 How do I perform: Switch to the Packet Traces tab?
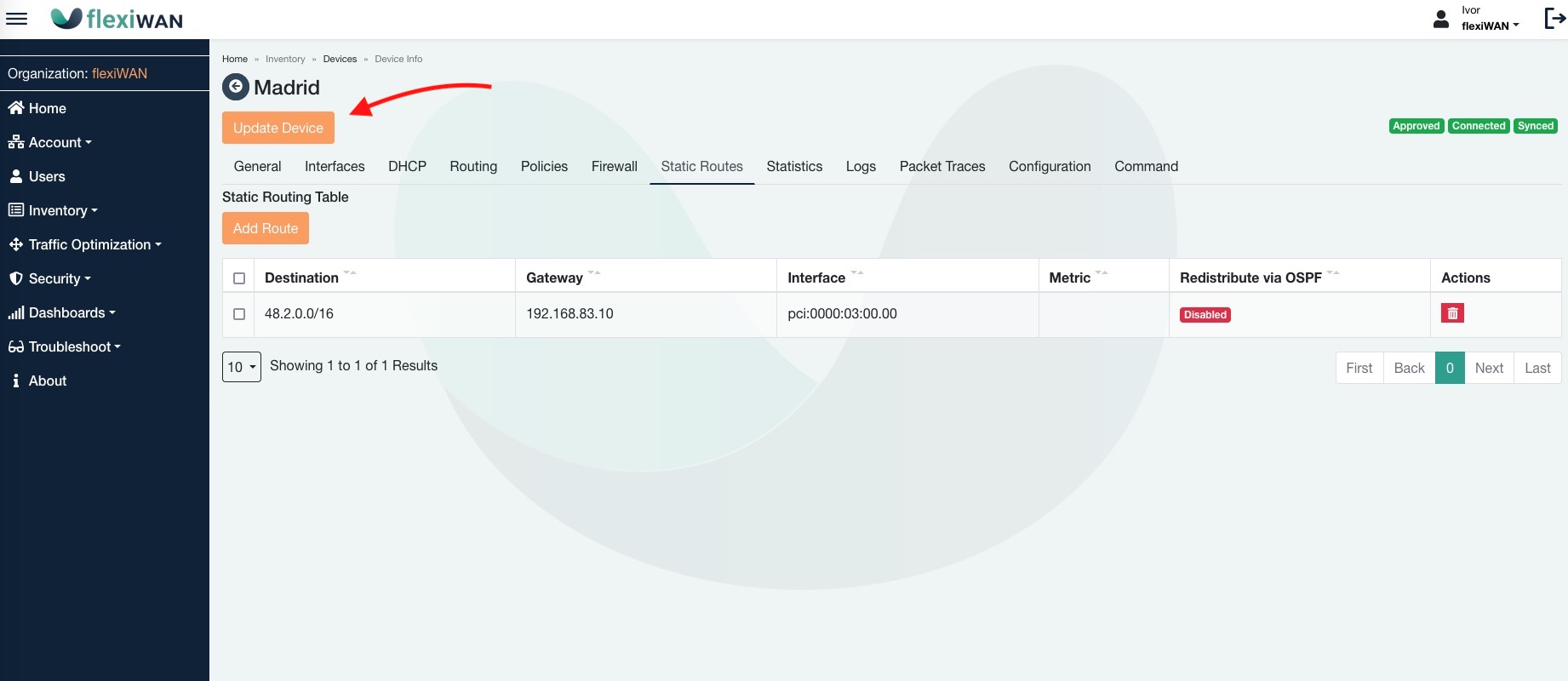(942, 167)
